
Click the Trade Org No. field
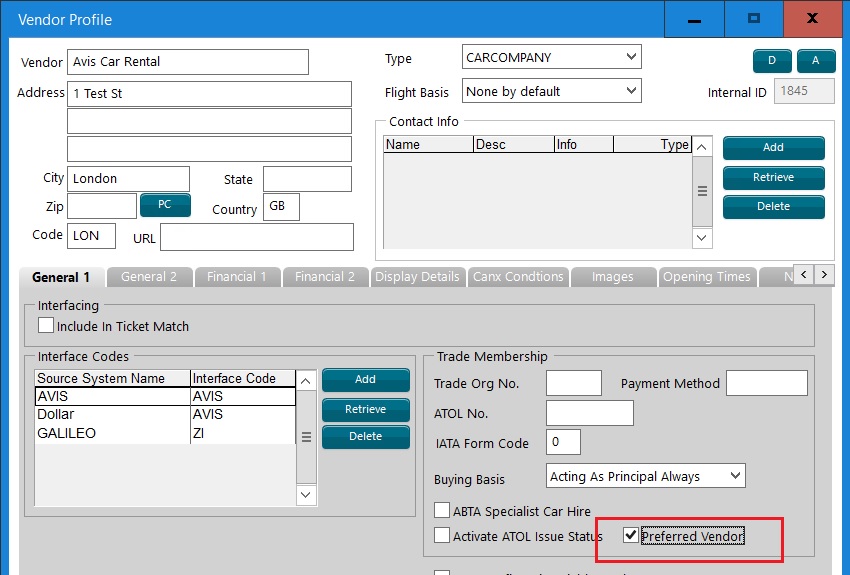click(x=574, y=383)
